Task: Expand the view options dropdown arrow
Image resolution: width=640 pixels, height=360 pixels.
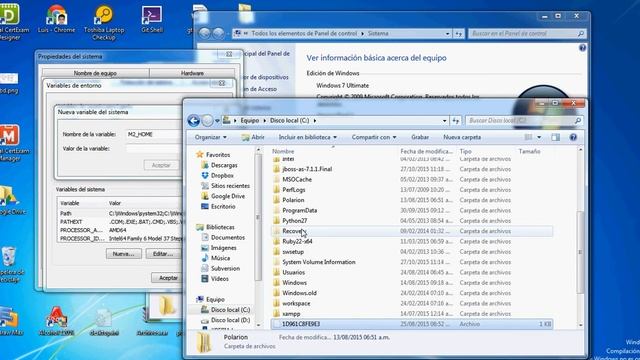Action: click(x=539, y=137)
